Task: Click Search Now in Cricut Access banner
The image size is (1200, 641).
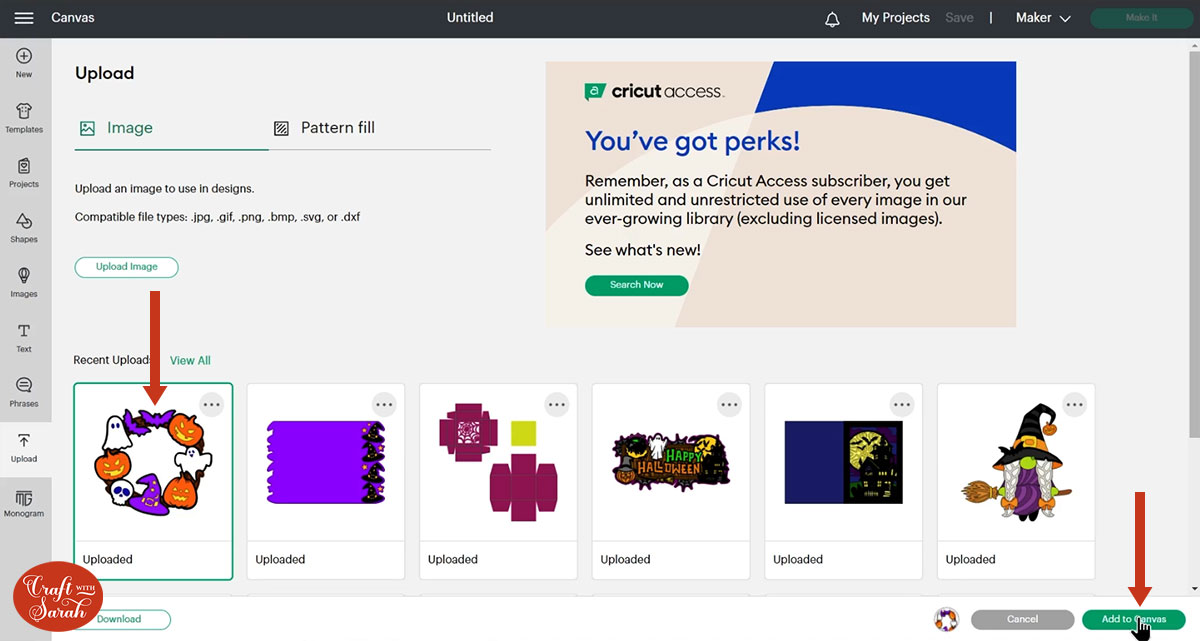Action: (637, 285)
